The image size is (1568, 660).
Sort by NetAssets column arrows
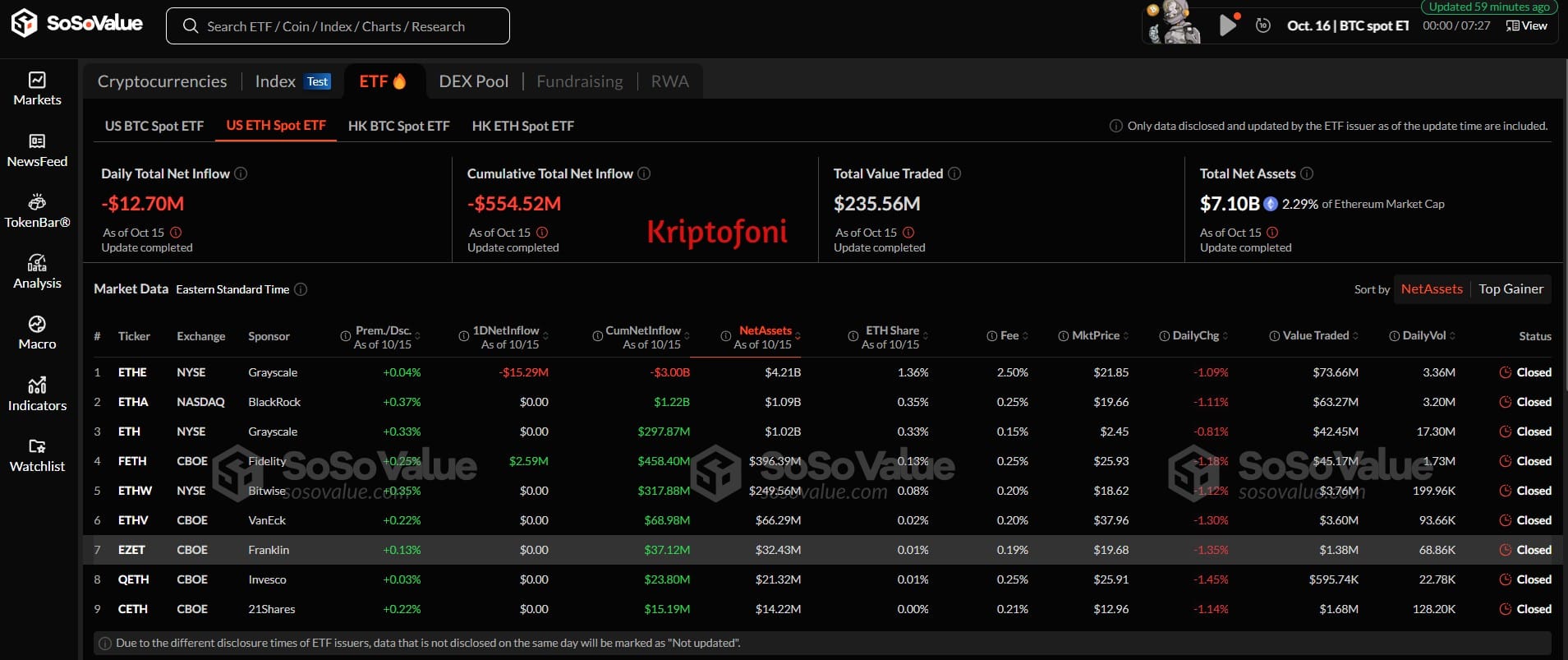798,336
